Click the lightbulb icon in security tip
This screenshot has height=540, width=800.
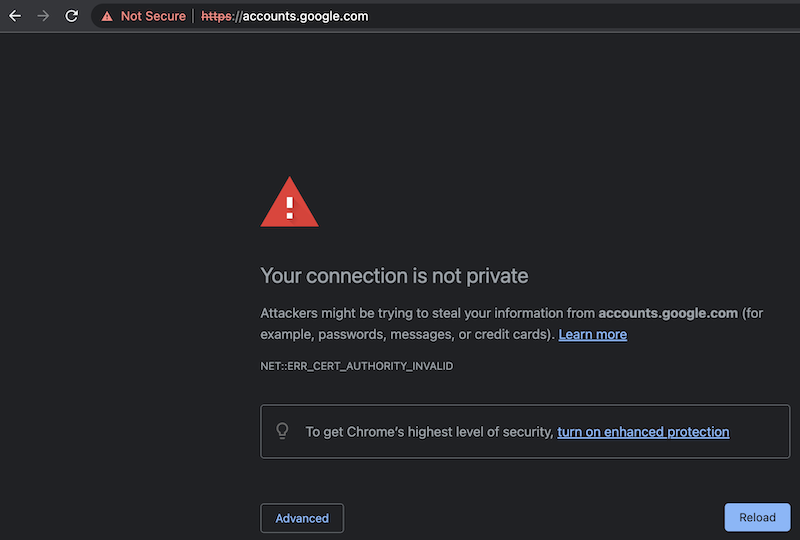[283, 431]
